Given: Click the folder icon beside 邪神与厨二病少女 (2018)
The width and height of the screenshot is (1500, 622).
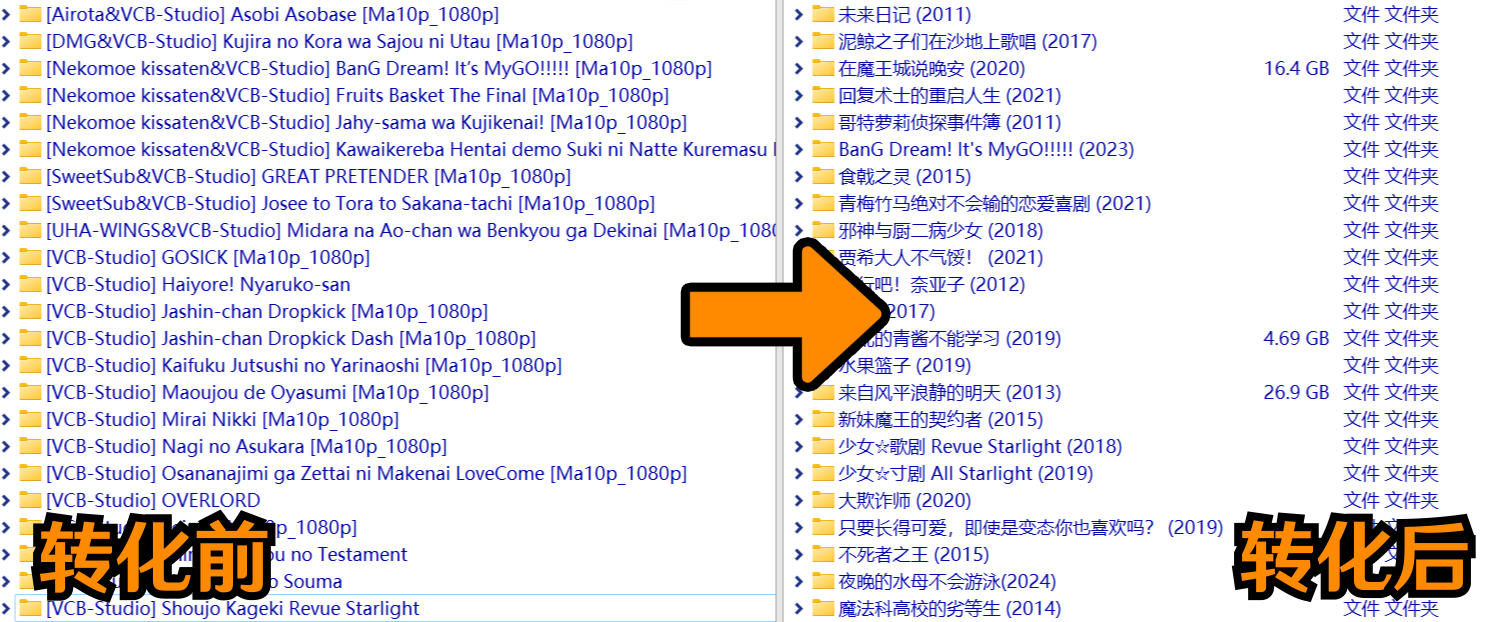Looking at the screenshot, I should pyautogui.click(x=823, y=231).
